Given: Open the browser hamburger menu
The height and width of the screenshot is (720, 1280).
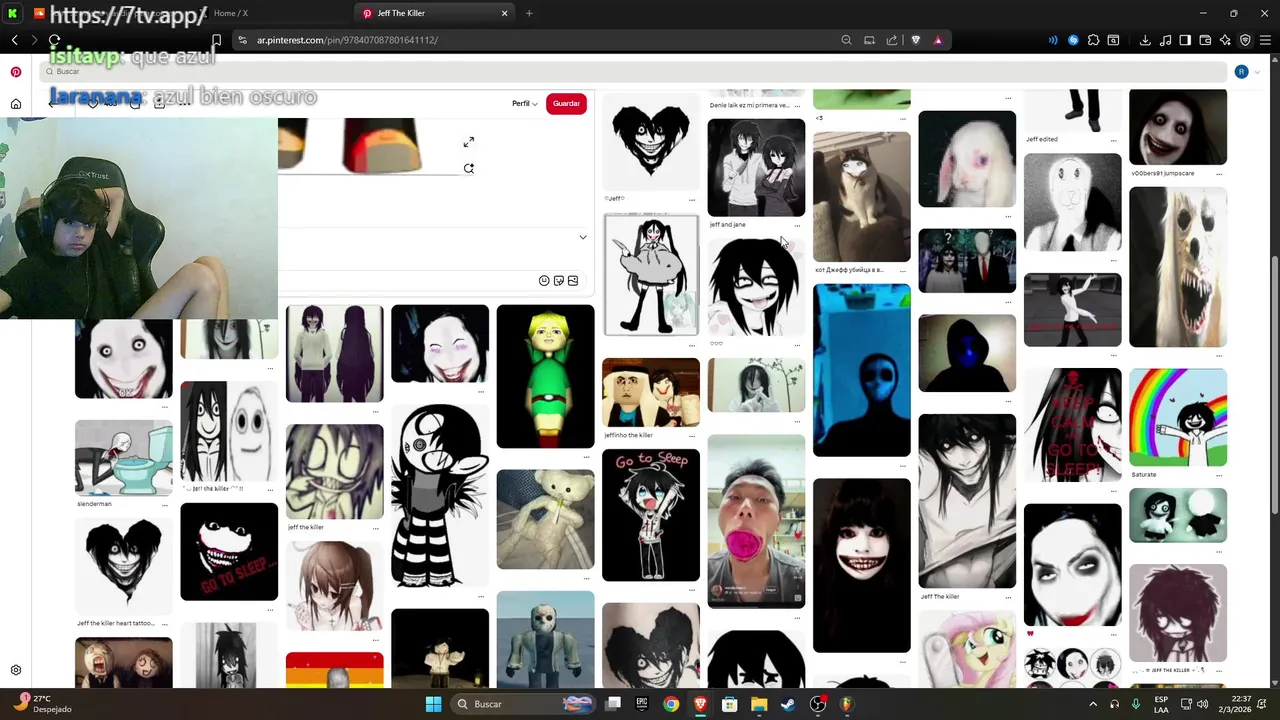Looking at the screenshot, I should [1265, 40].
